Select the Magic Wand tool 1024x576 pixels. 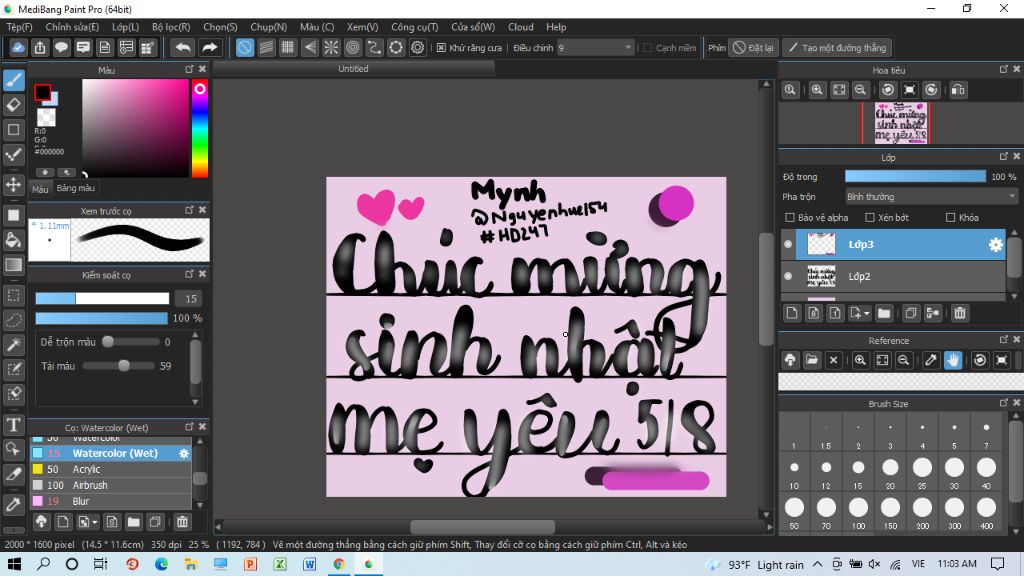tap(14, 345)
